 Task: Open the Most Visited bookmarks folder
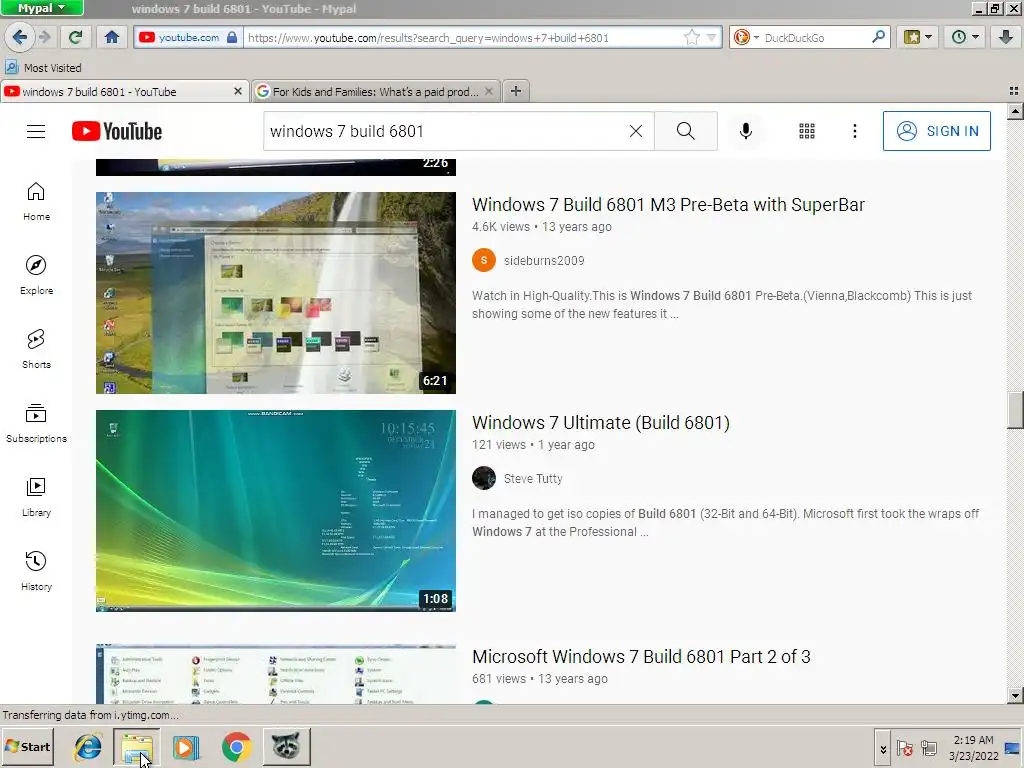pyautogui.click(x=43, y=67)
